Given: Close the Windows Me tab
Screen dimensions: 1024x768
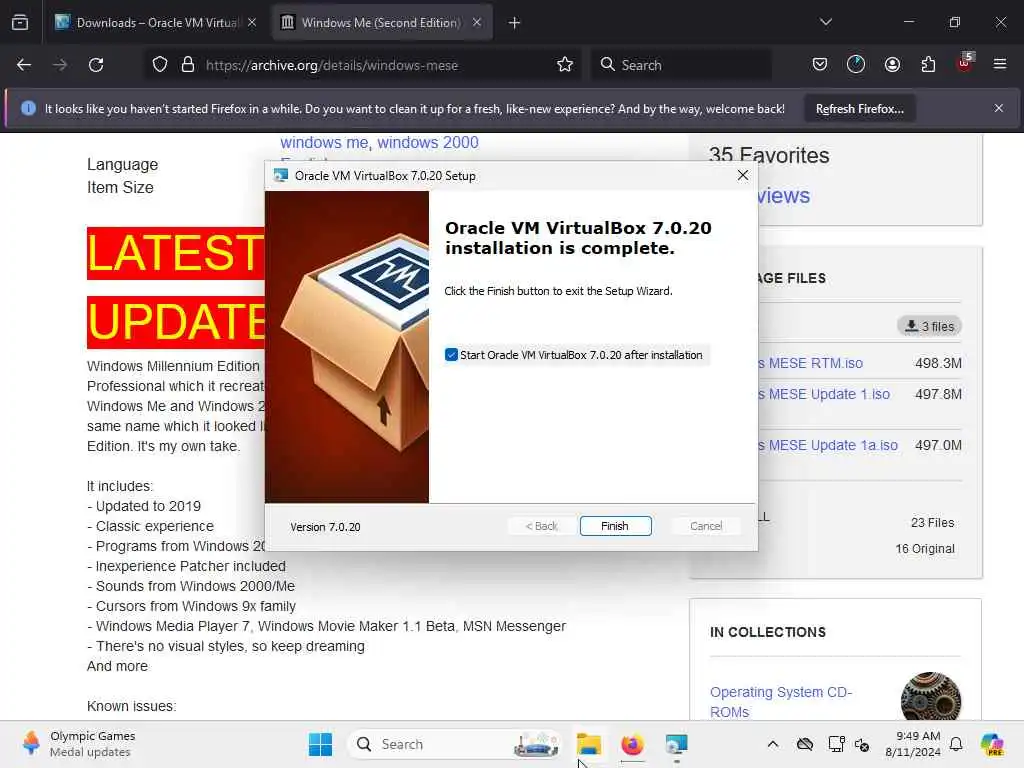Looking at the screenshot, I should pos(477,23).
